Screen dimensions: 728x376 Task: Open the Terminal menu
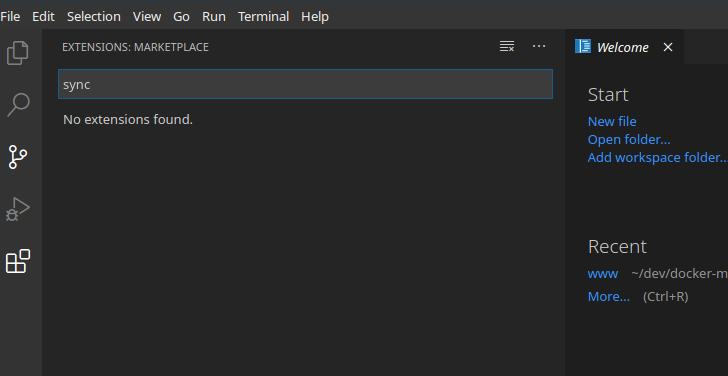(x=263, y=17)
